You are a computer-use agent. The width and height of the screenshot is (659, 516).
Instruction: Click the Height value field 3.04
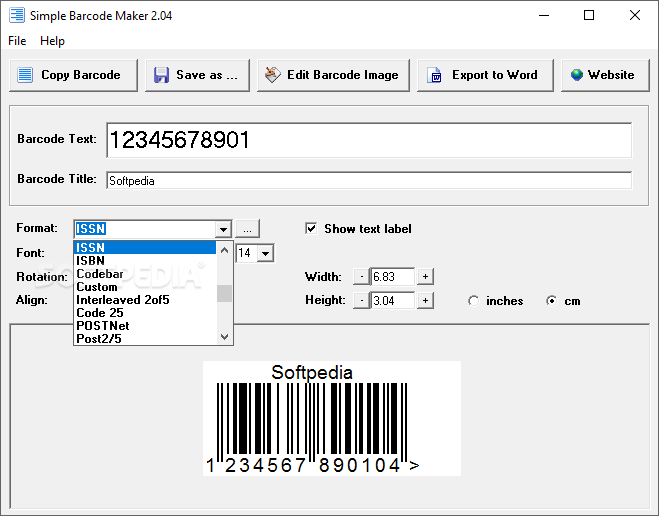(x=393, y=300)
